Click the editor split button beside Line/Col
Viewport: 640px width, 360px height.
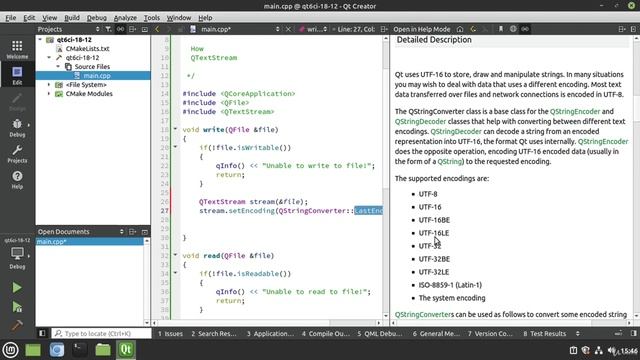384,29
